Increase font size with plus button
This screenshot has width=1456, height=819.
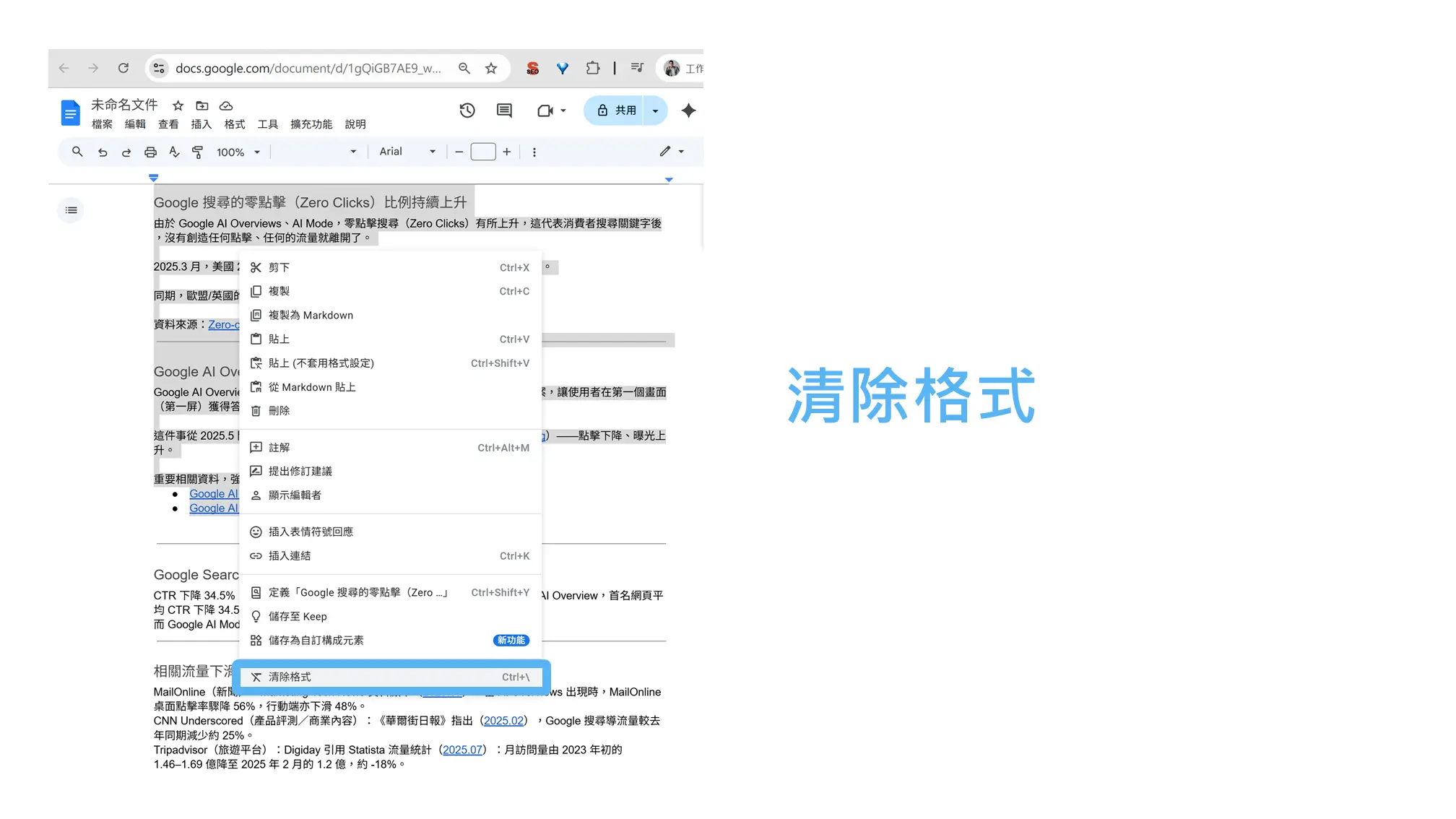(x=507, y=152)
